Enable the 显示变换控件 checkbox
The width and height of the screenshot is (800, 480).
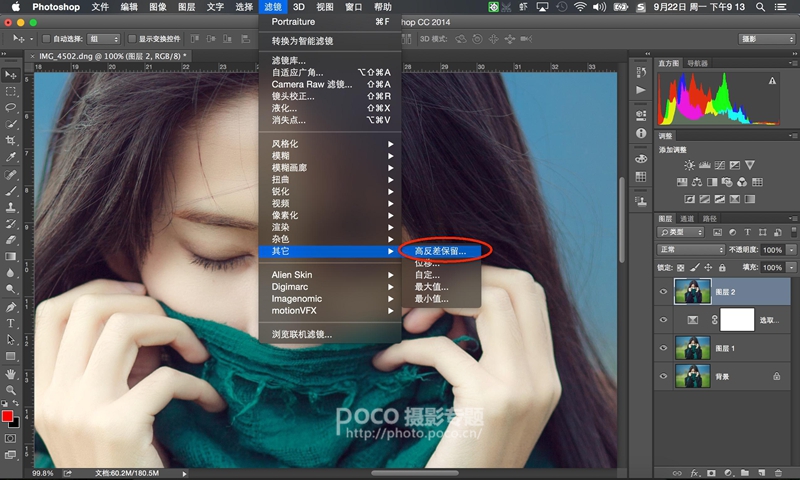click(x=132, y=39)
